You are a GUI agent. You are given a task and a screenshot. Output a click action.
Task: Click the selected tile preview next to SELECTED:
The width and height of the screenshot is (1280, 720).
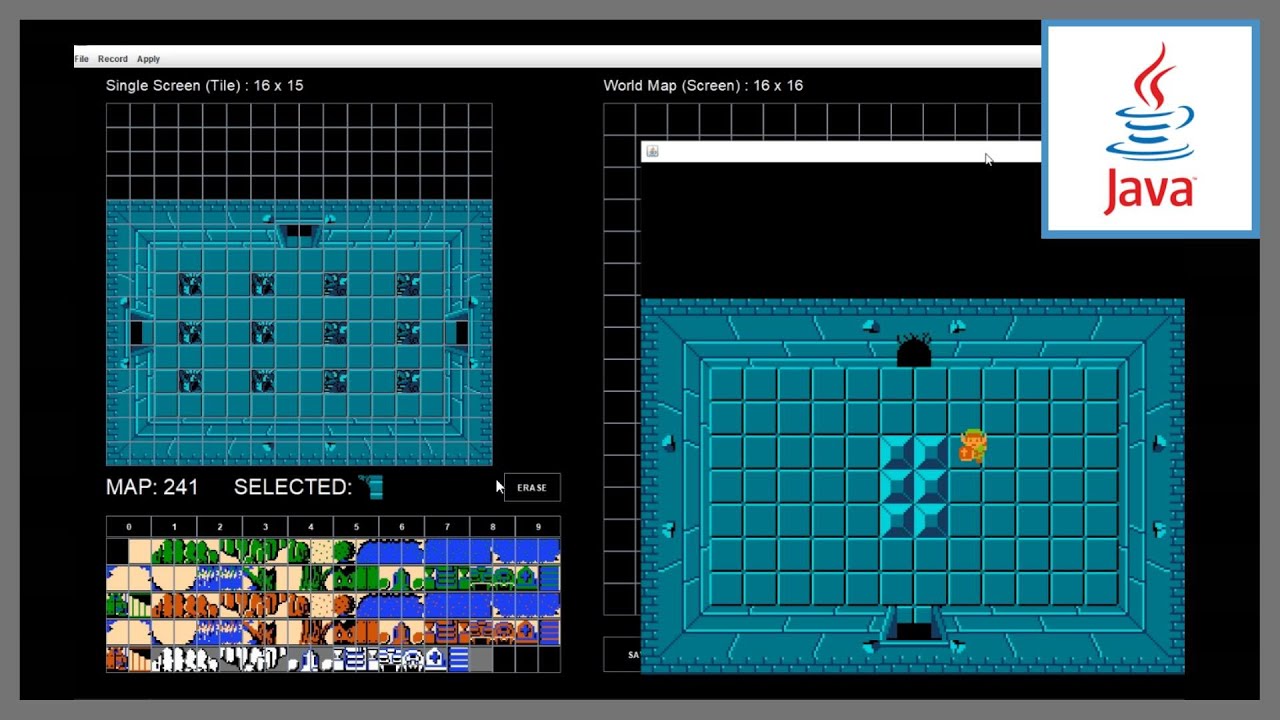[372, 487]
